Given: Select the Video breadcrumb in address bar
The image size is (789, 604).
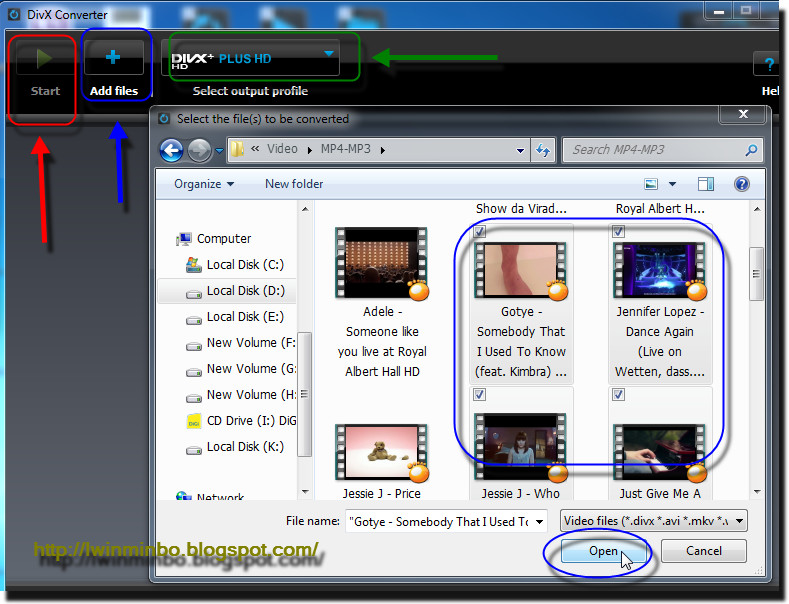Looking at the screenshot, I should click(282, 149).
